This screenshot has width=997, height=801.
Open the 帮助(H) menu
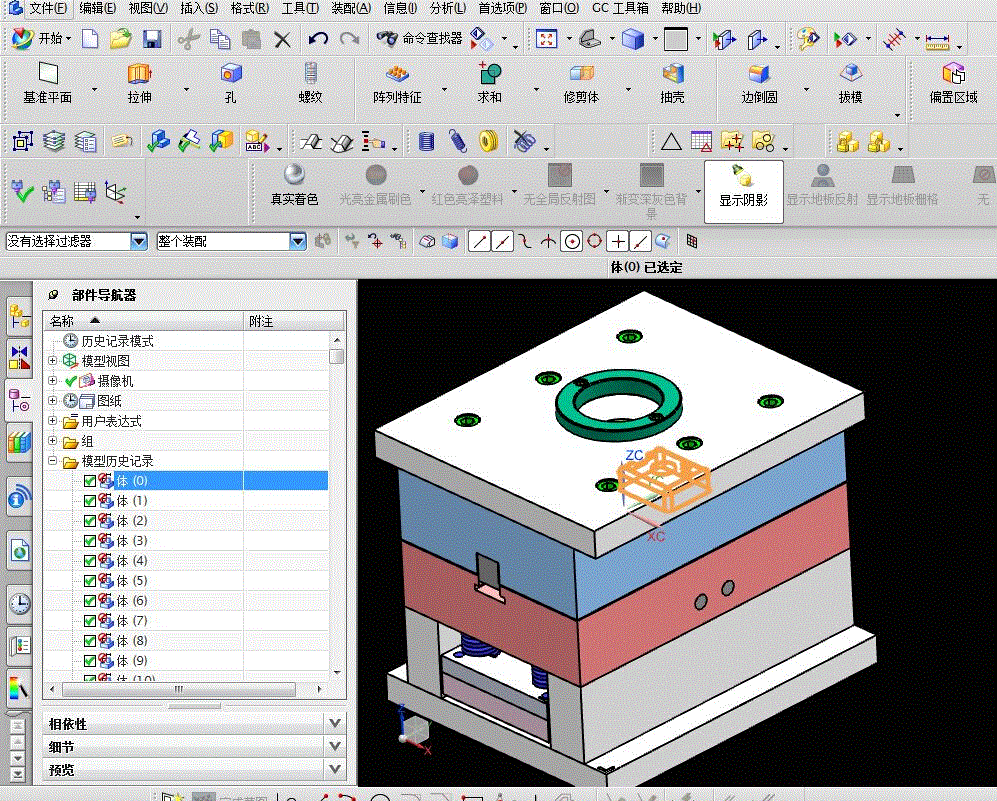pos(680,8)
